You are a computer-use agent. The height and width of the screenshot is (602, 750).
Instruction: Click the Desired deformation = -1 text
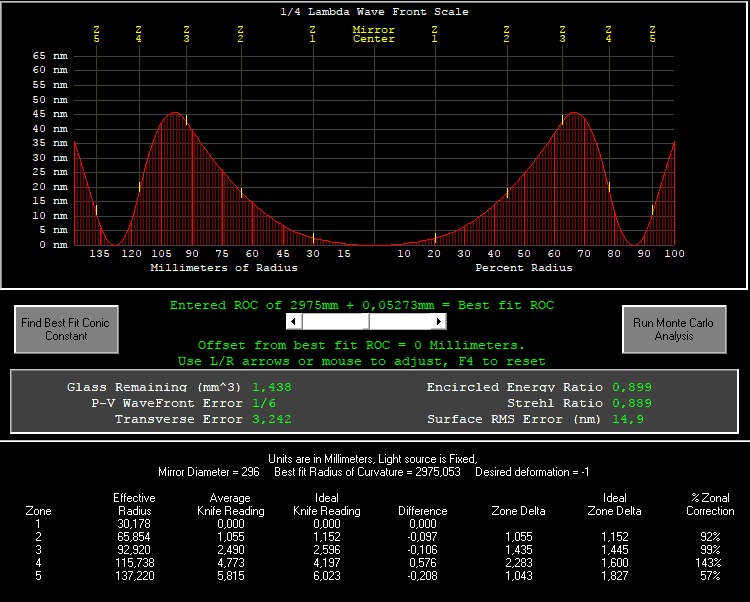point(532,472)
